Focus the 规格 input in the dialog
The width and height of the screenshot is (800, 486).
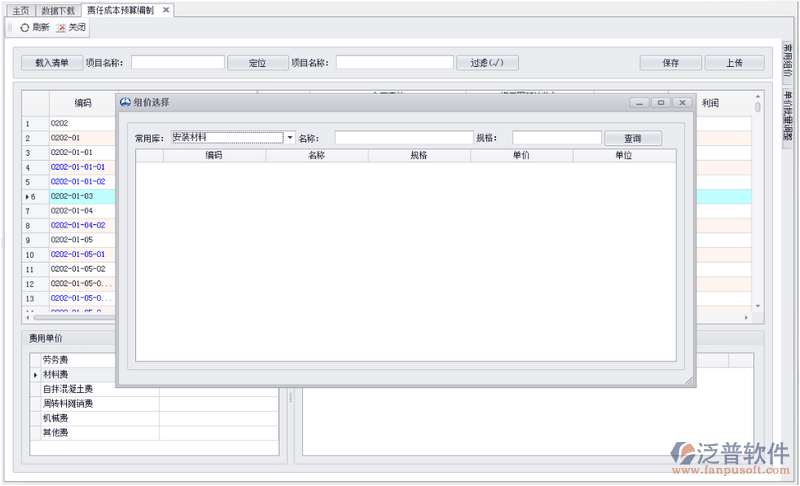tap(557, 138)
